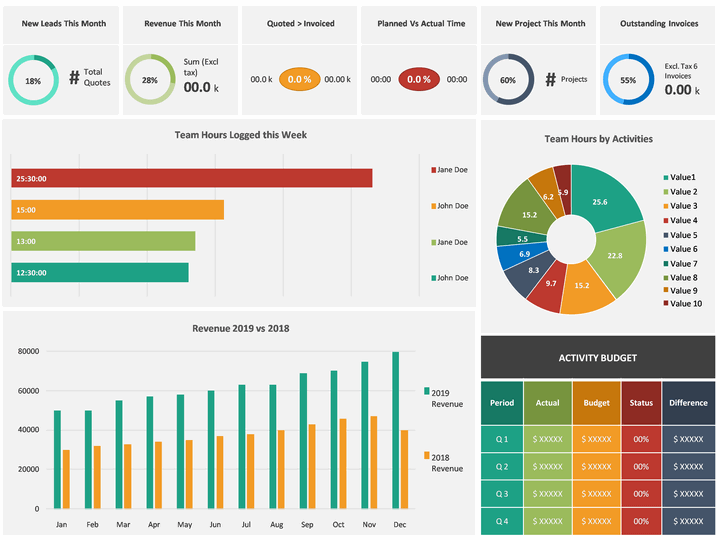Click the Value 10 legend entry

682,304
